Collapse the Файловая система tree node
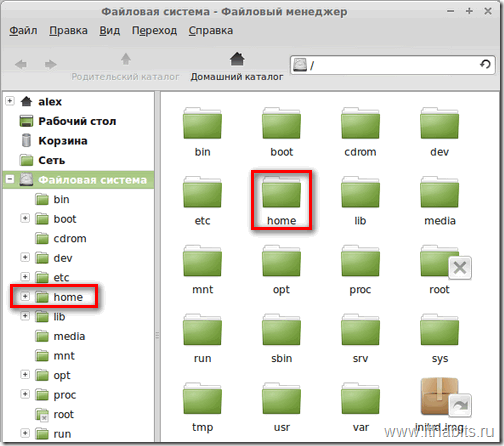The width and height of the screenshot is (504, 446). point(10,179)
